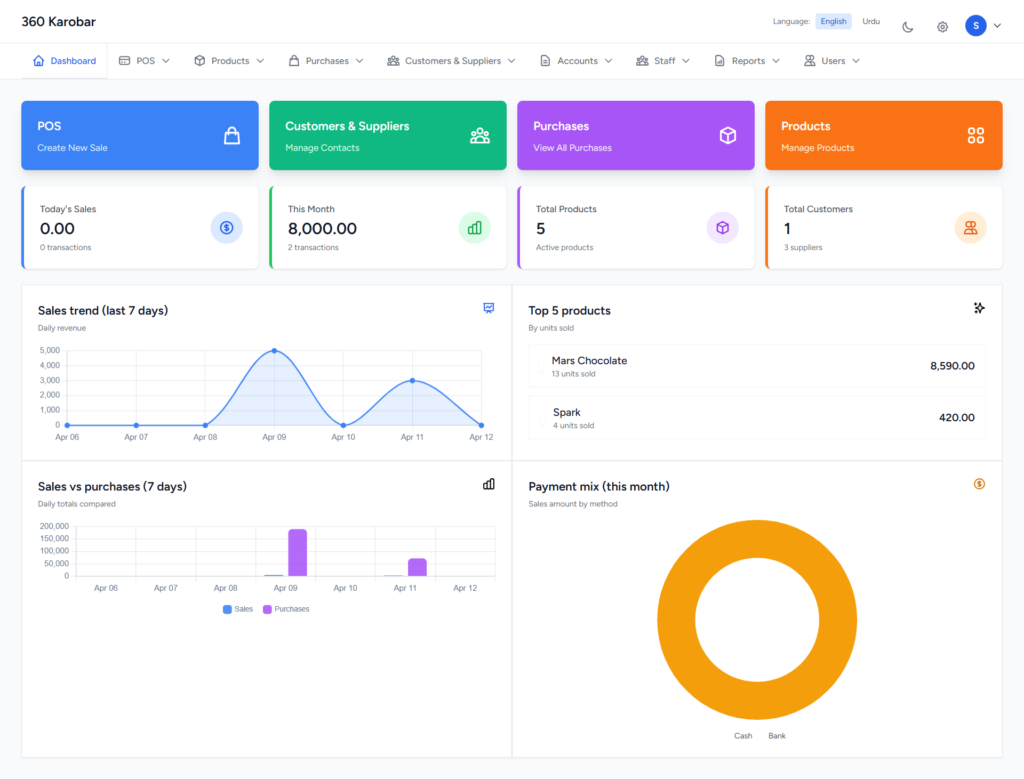Toggle dark mode with the moon icon
Image resolution: width=1024 pixels, height=779 pixels.
(x=908, y=27)
